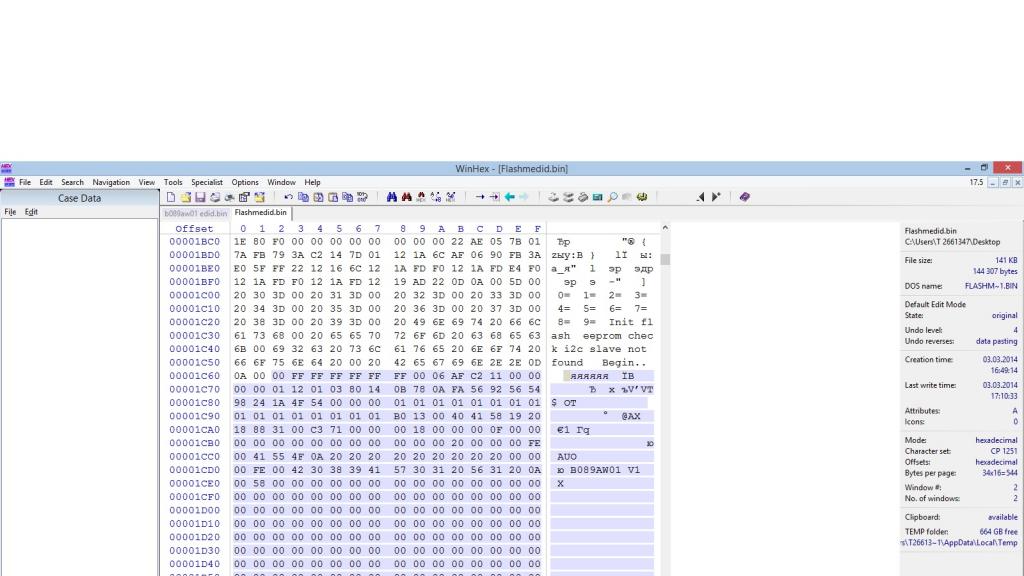Click the 34x16=544 bytes per page value

pos(999,473)
